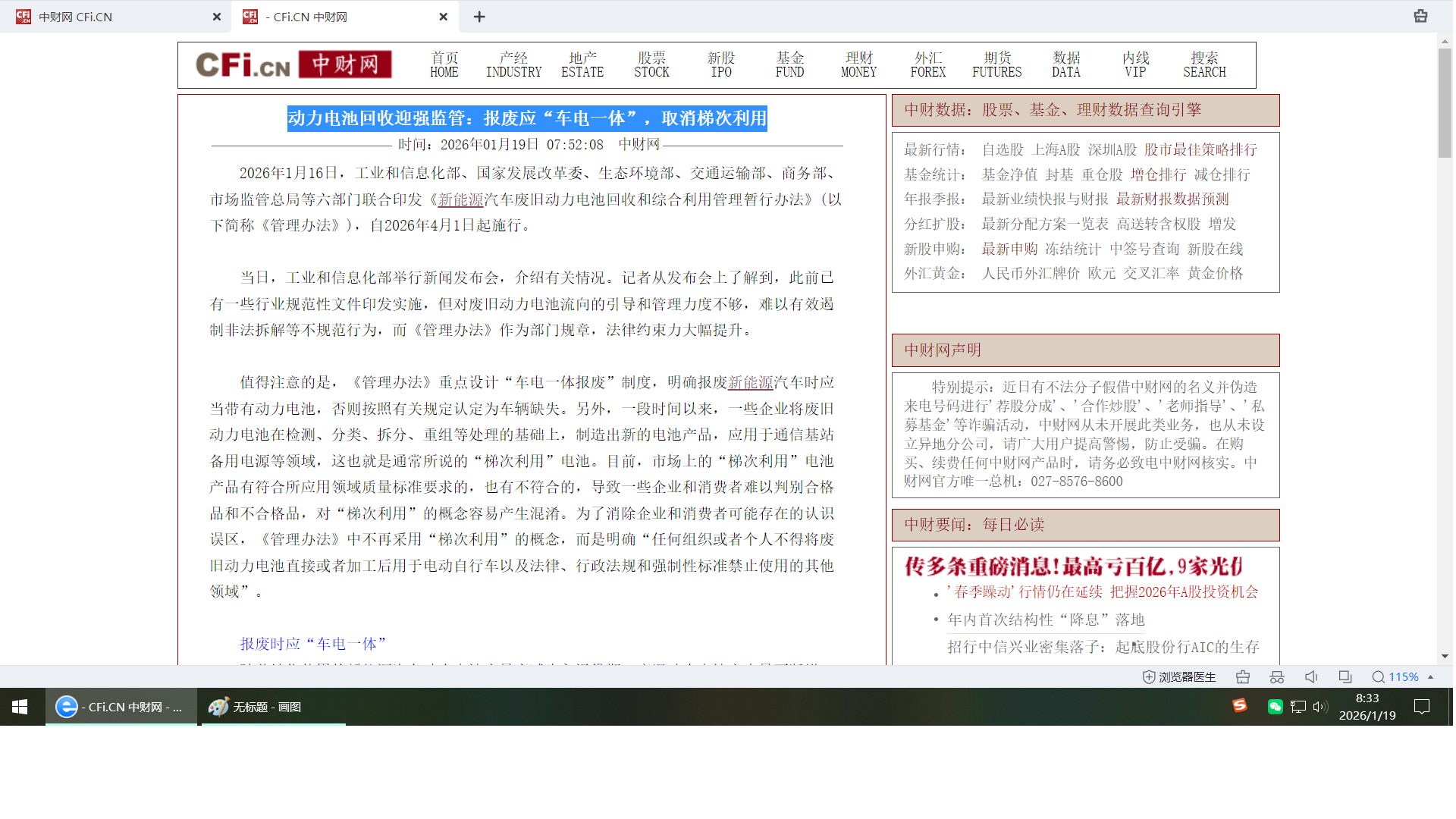Viewport: 1456px width, 819px height.
Task: Open the 搜索 SEARCH page link
Action: 1204,64
